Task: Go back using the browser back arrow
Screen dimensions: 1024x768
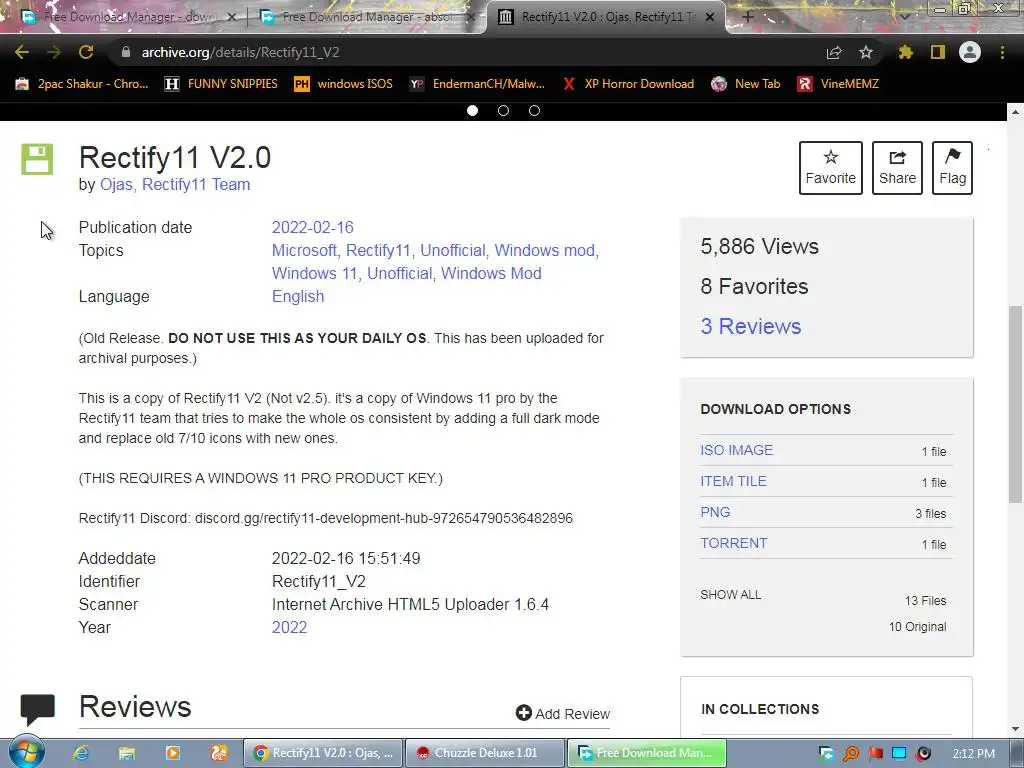Action: (x=22, y=52)
